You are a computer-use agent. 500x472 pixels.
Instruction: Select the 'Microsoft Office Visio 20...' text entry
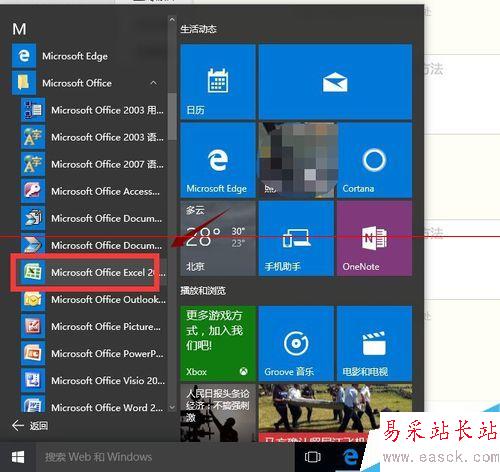[x=108, y=380]
